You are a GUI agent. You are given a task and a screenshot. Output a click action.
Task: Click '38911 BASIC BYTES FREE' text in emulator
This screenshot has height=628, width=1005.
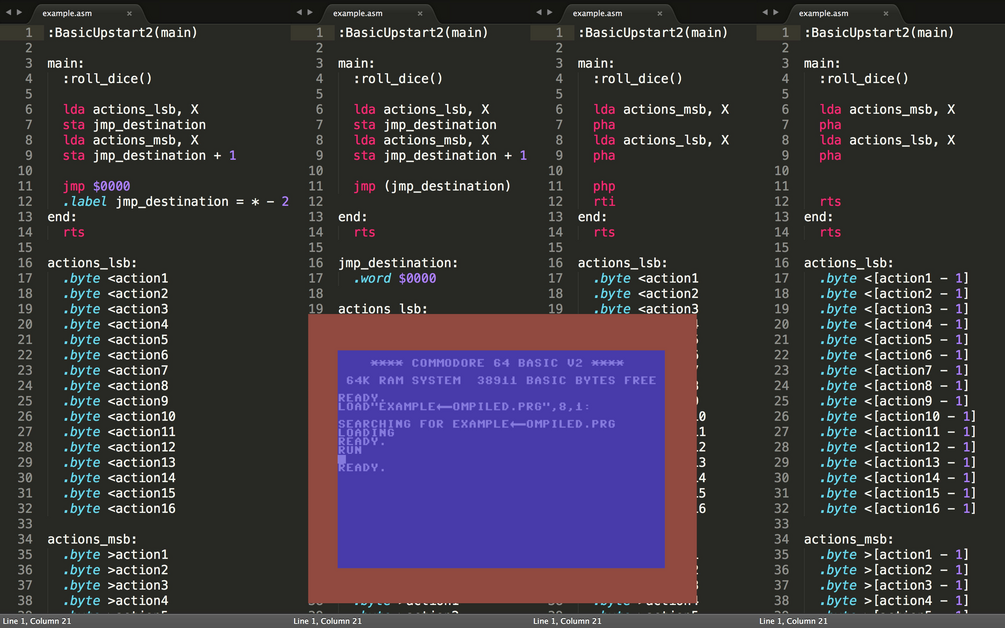tap(567, 381)
